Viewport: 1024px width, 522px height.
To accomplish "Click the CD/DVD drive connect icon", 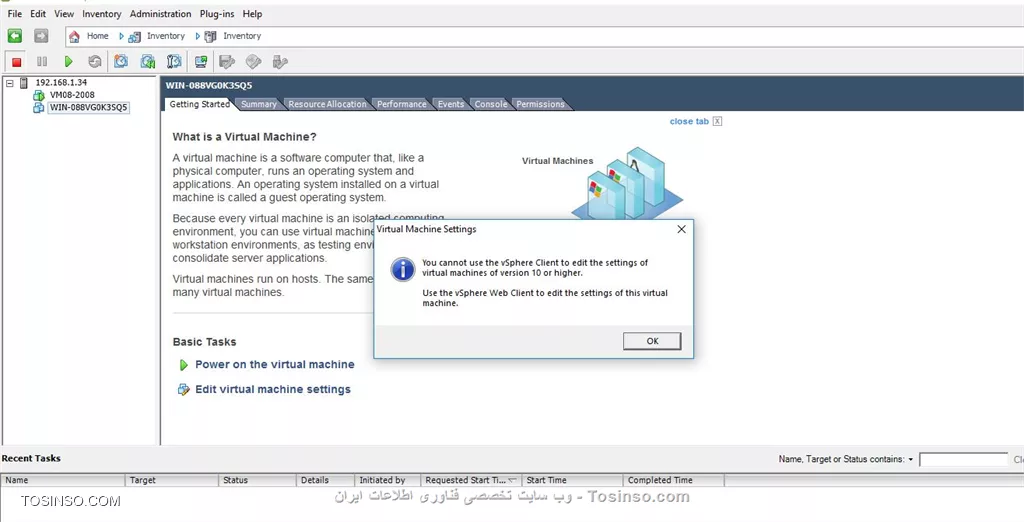I will pyautogui.click(x=253, y=62).
